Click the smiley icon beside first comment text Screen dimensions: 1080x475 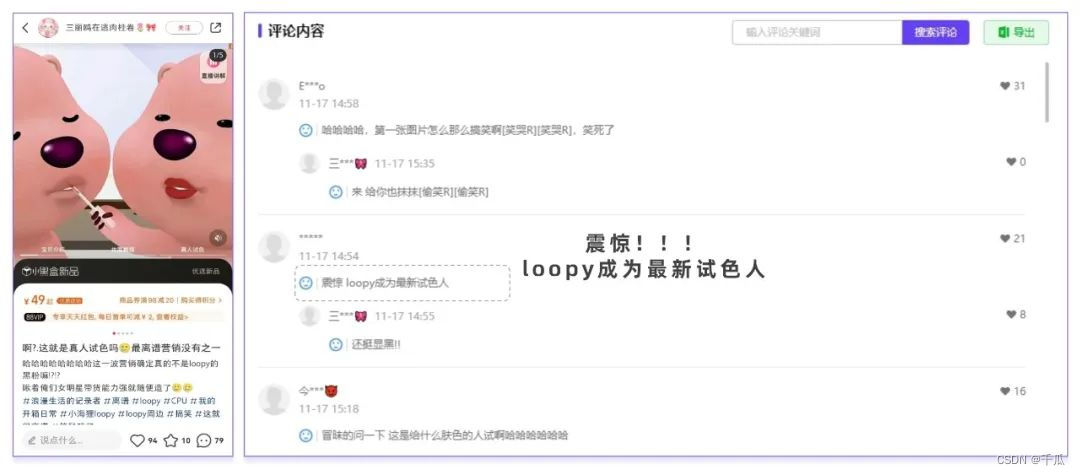[306, 130]
